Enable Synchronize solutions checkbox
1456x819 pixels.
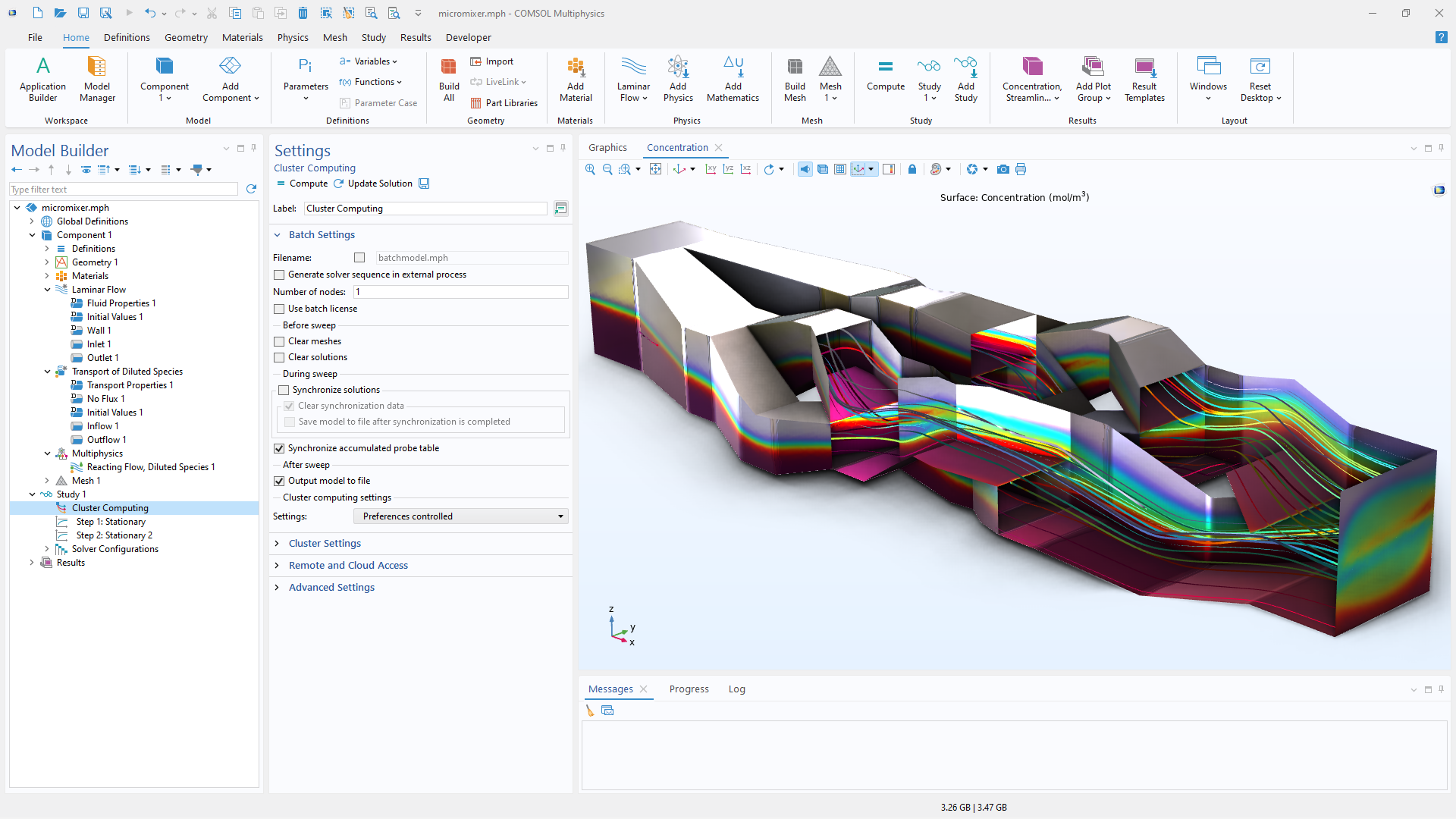tap(284, 390)
